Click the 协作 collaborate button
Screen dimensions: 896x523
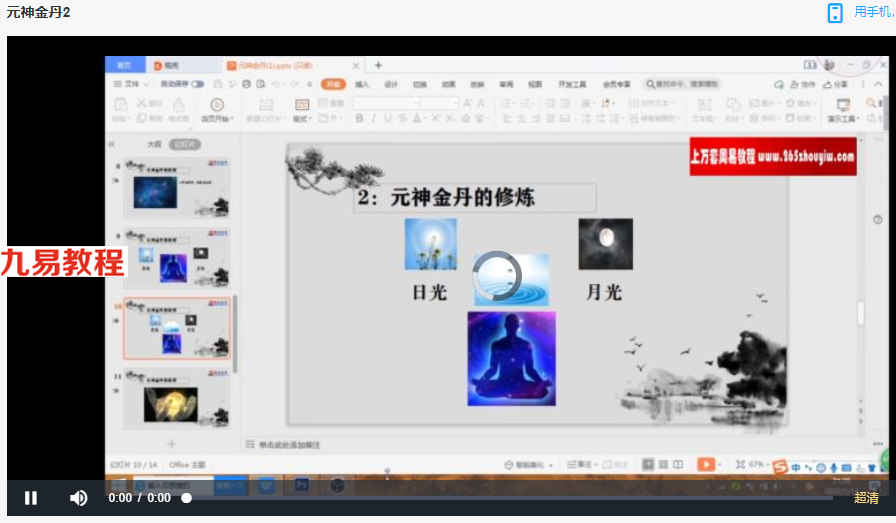pos(803,84)
